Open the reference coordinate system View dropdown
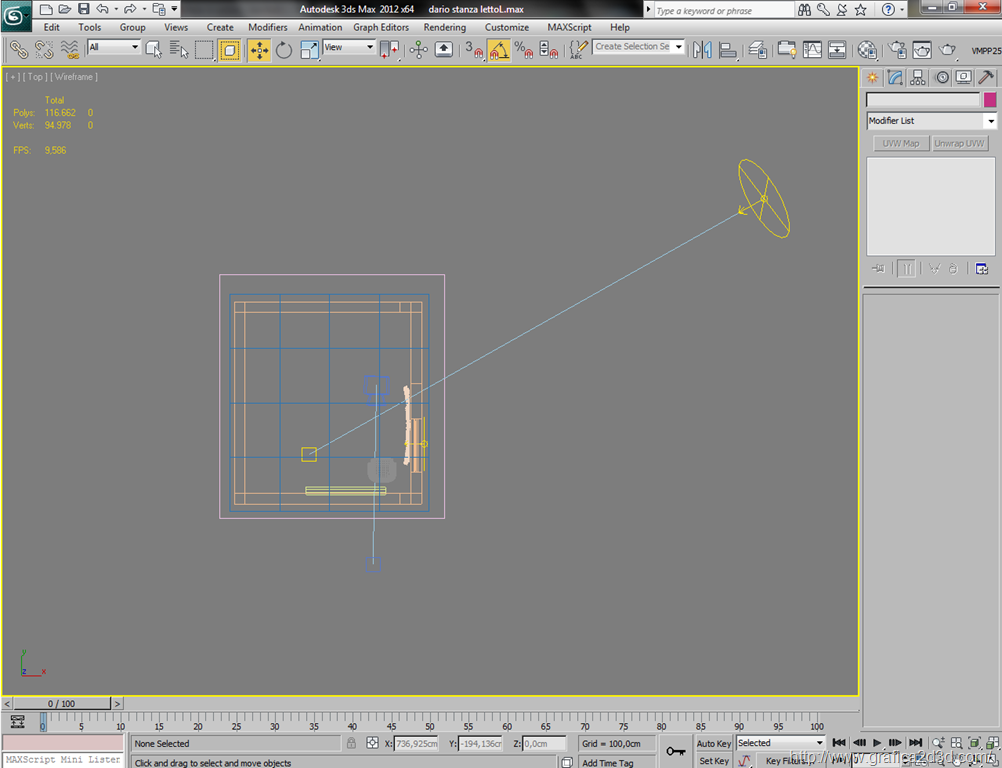This screenshot has width=1002, height=768. (x=349, y=47)
